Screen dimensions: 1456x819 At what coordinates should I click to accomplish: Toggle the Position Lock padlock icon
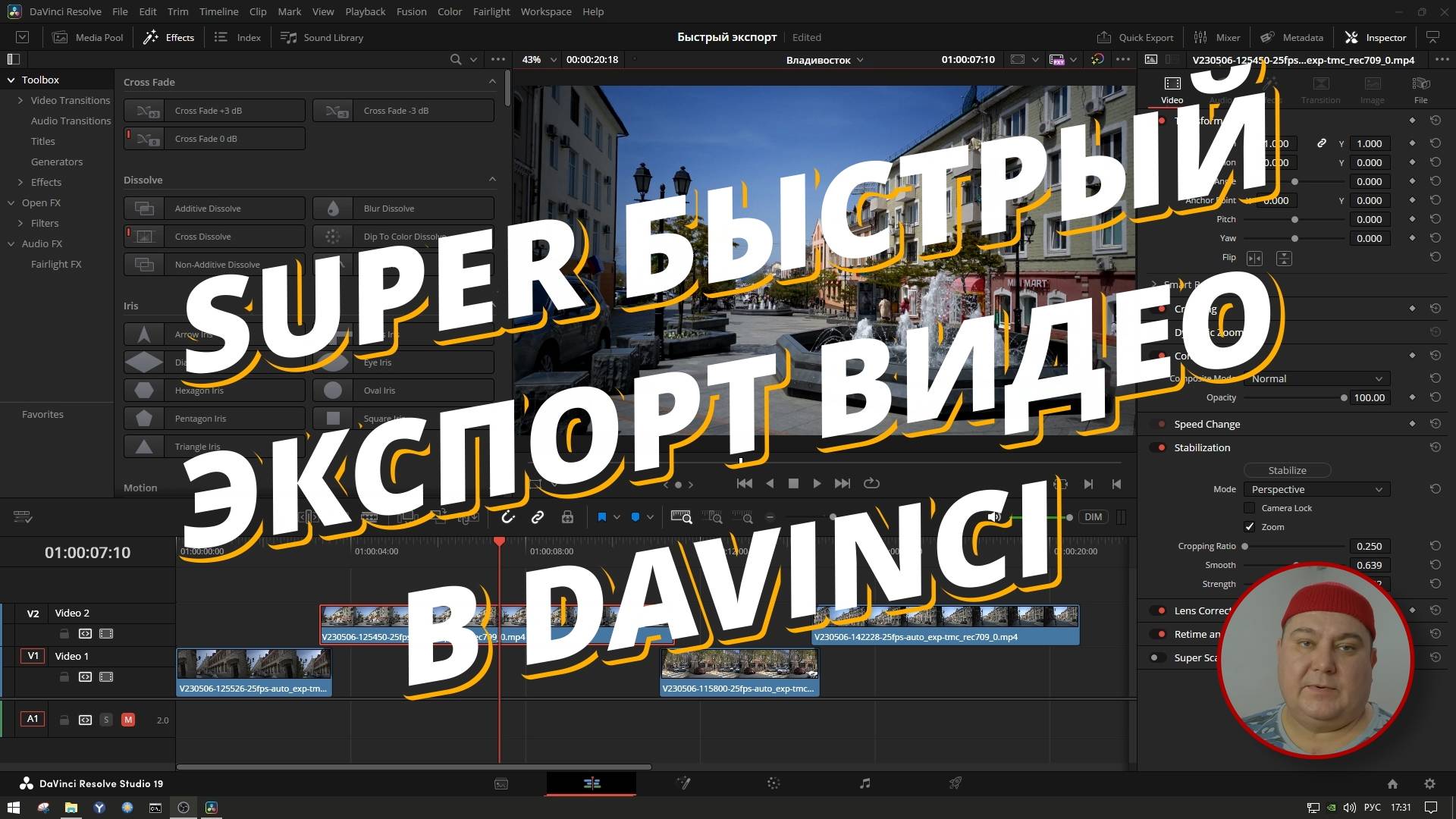[567, 517]
